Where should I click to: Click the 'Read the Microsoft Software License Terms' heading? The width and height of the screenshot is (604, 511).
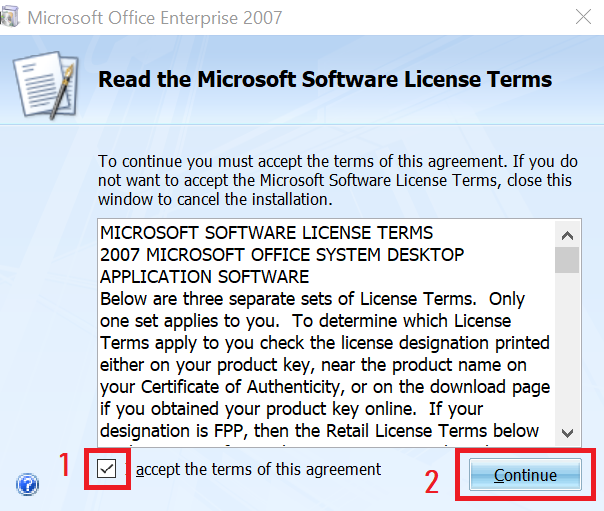(325, 79)
